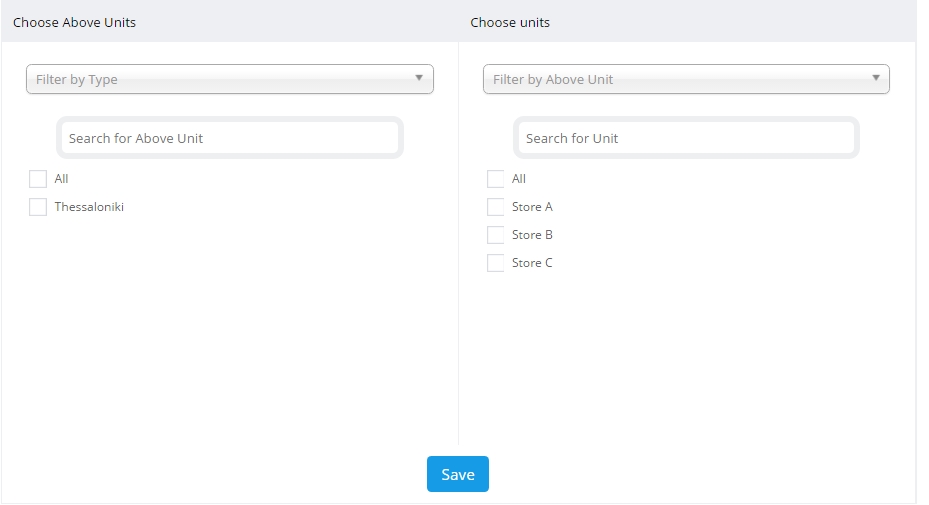
Task: Click into the Search for Unit field
Action: tap(686, 138)
